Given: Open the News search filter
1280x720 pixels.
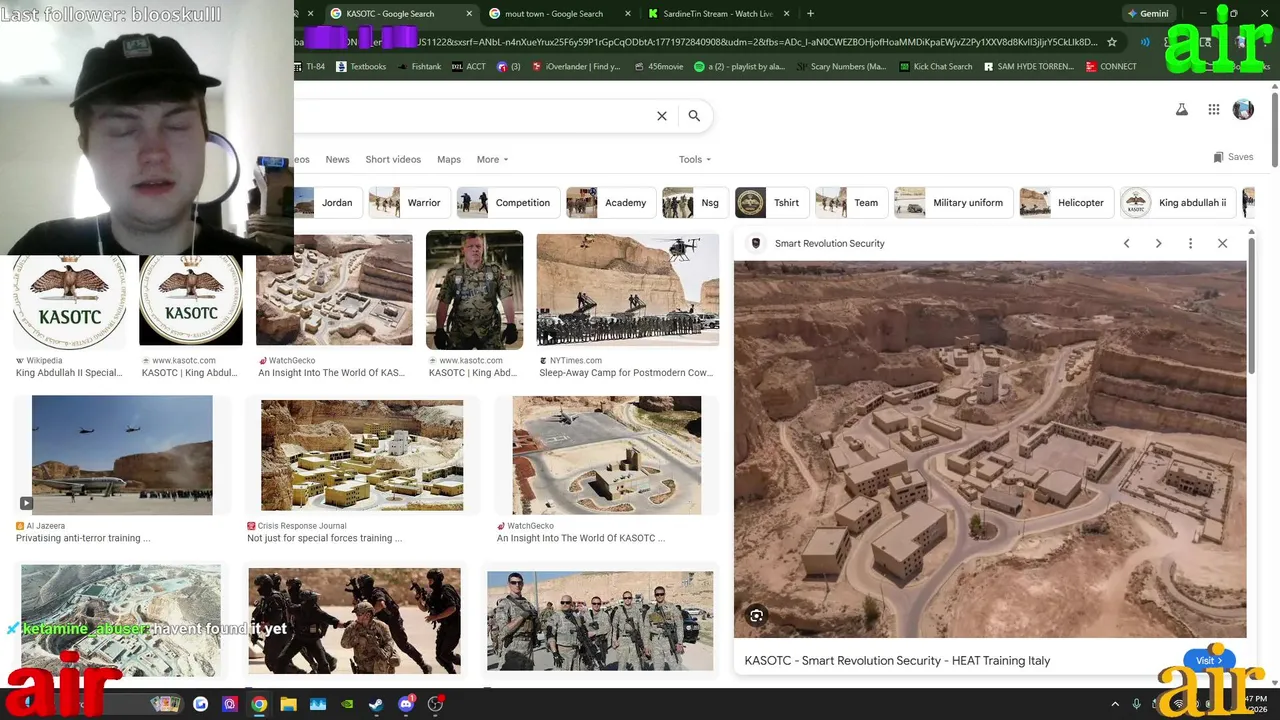Looking at the screenshot, I should pyautogui.click(x=337, y=160).
